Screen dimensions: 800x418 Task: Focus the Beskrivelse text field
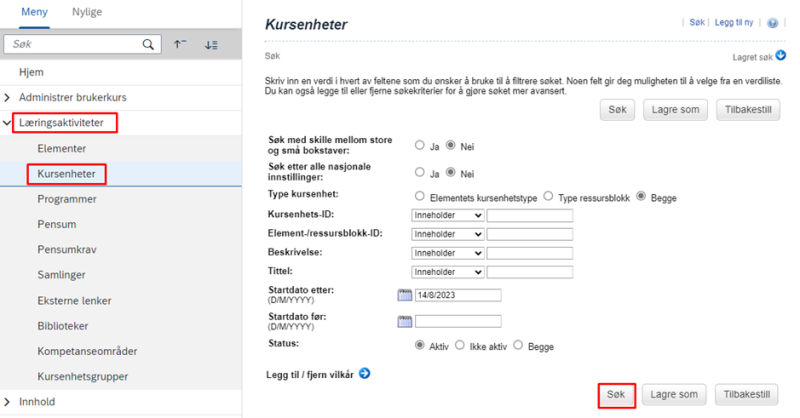point(530,253)
